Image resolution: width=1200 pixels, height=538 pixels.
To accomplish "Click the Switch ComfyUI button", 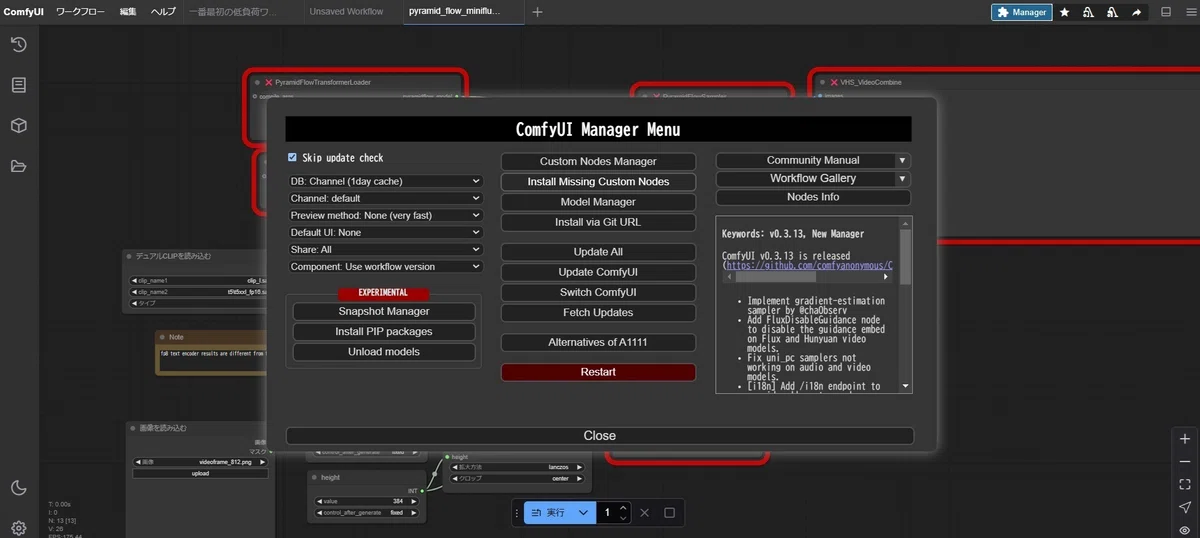I will coord(598,292).
